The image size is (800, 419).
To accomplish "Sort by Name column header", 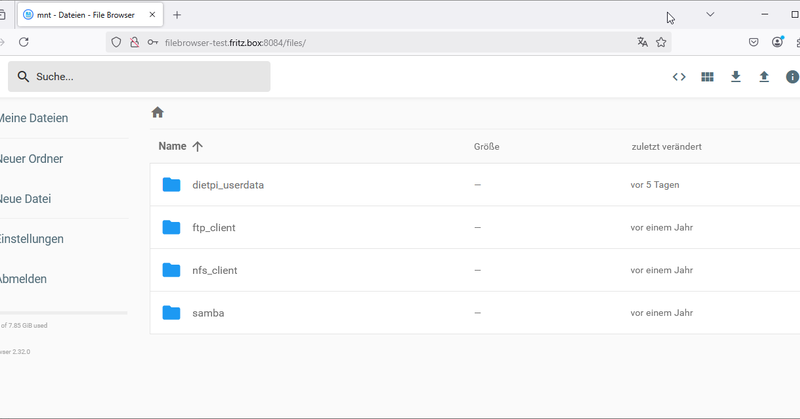I will tap(172, 146).
